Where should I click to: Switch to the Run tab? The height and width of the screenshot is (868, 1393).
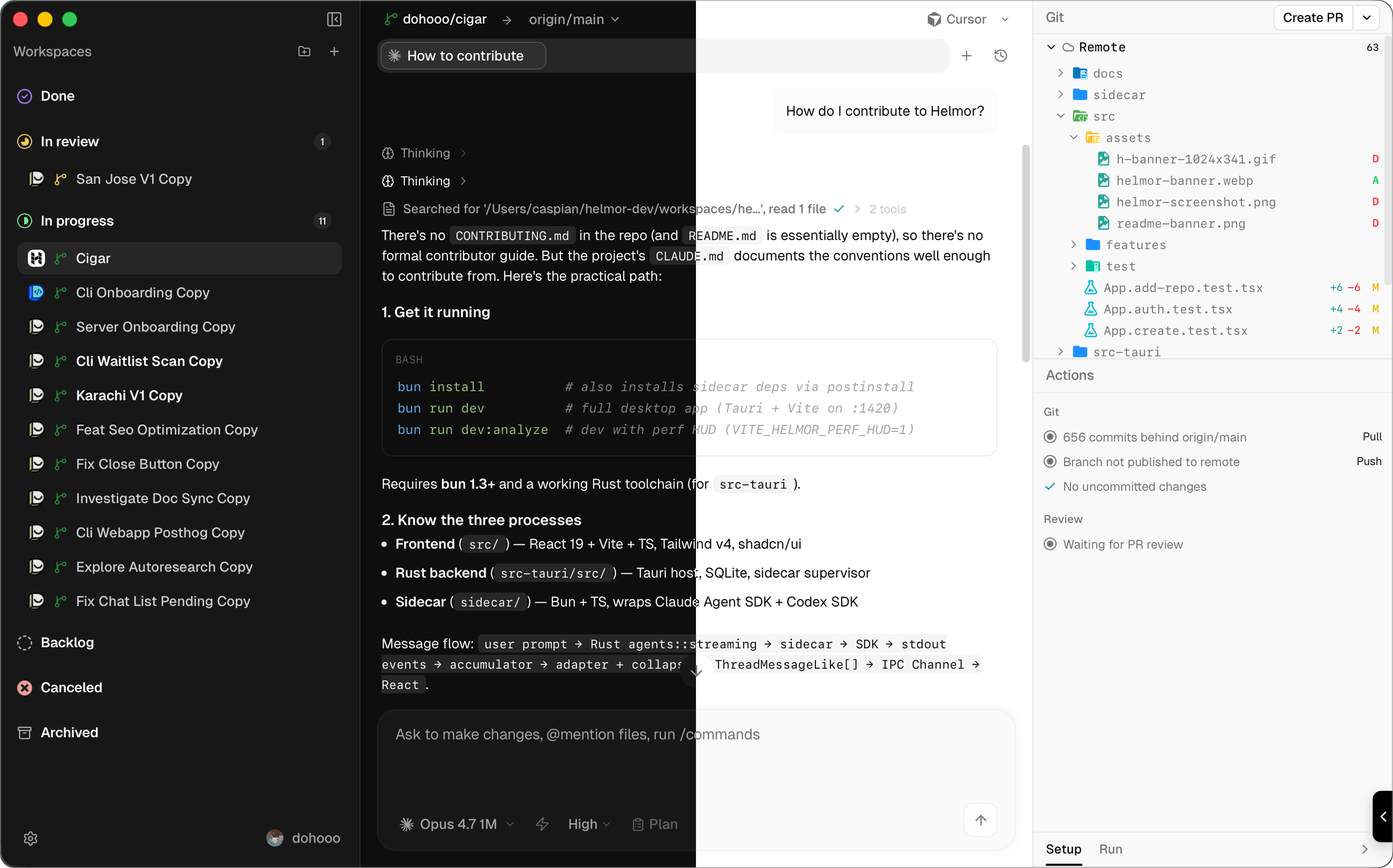[x=1111, y=849]
